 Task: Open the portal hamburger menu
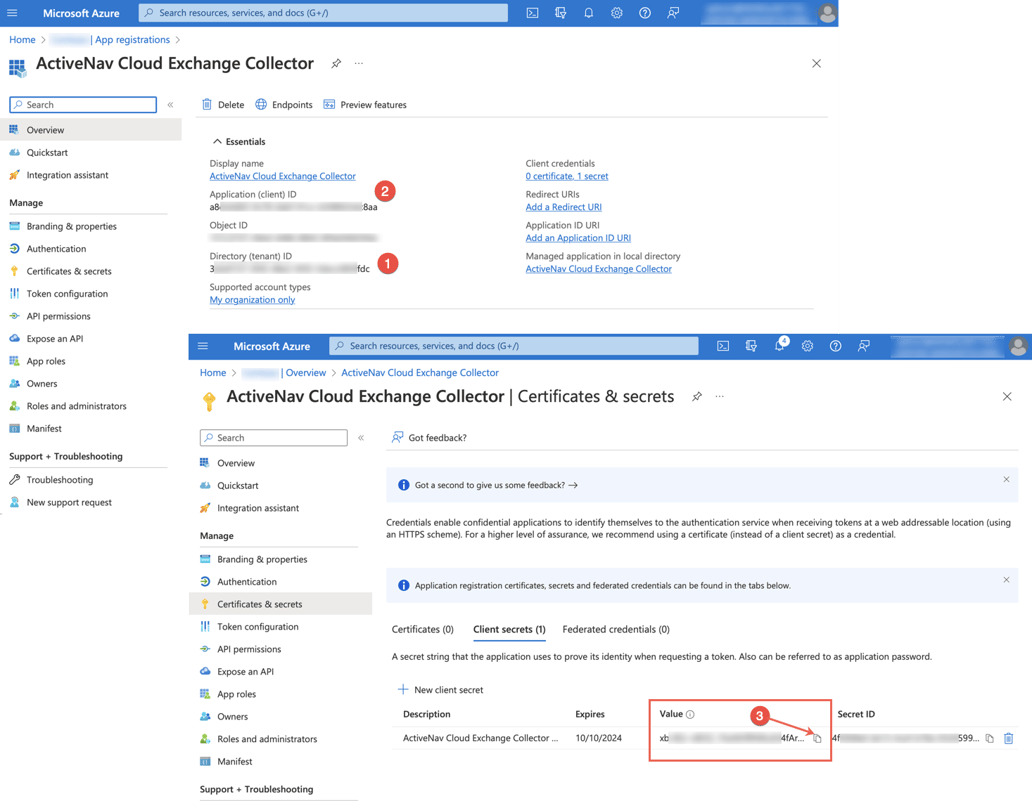coord(203,345)
